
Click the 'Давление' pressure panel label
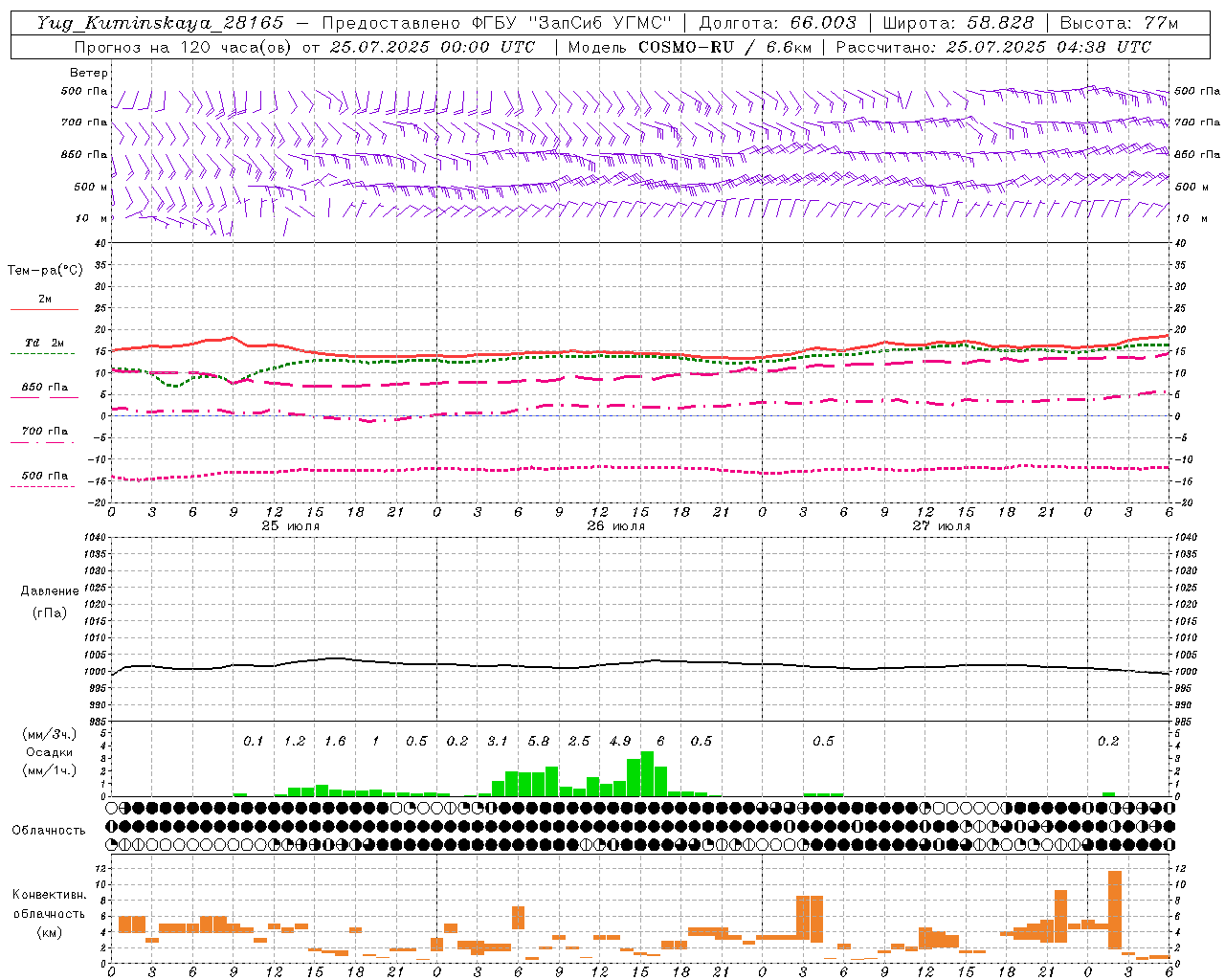click(50, 590)
